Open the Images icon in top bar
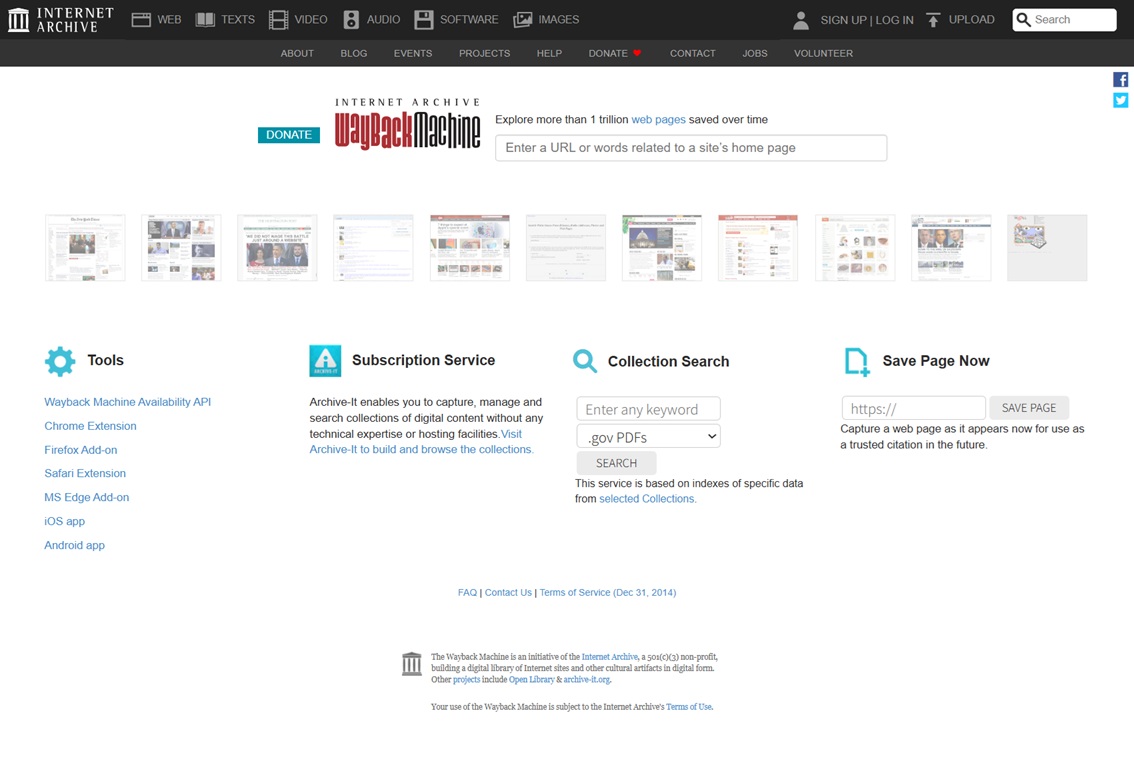 pyautogui.click(x=523, y=19)
